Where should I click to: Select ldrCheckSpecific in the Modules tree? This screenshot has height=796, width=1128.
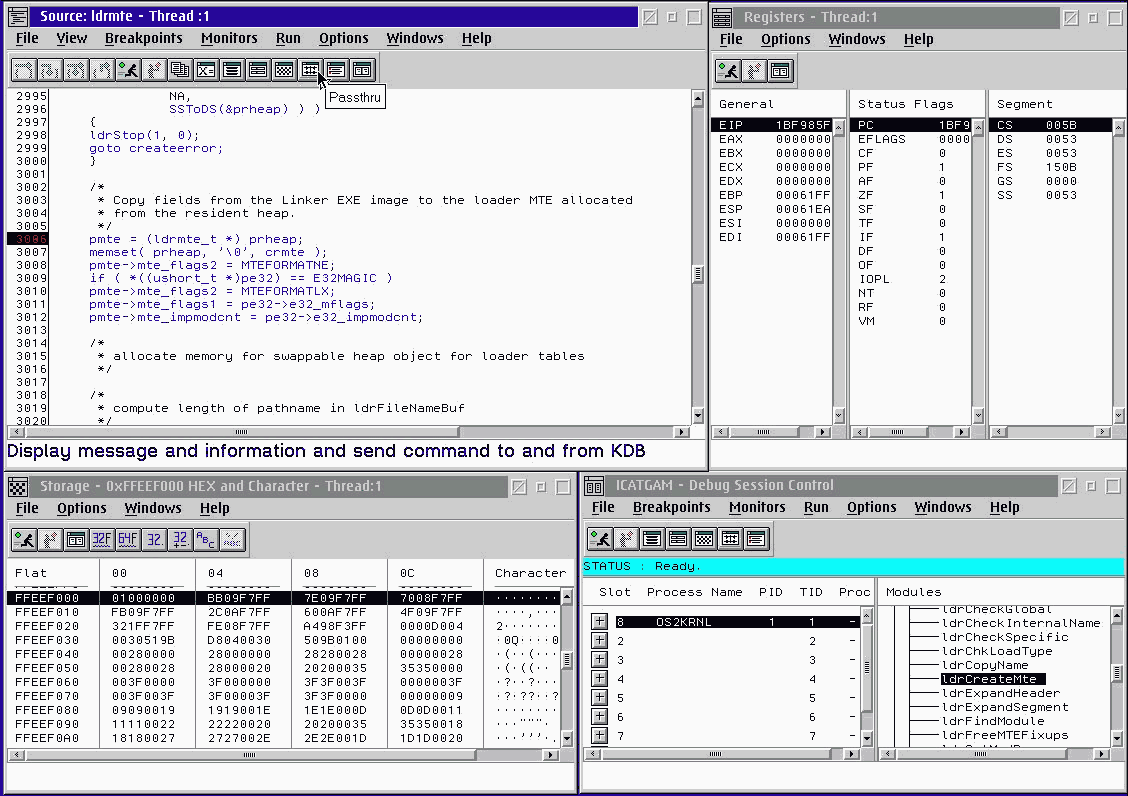(1005, 637)
